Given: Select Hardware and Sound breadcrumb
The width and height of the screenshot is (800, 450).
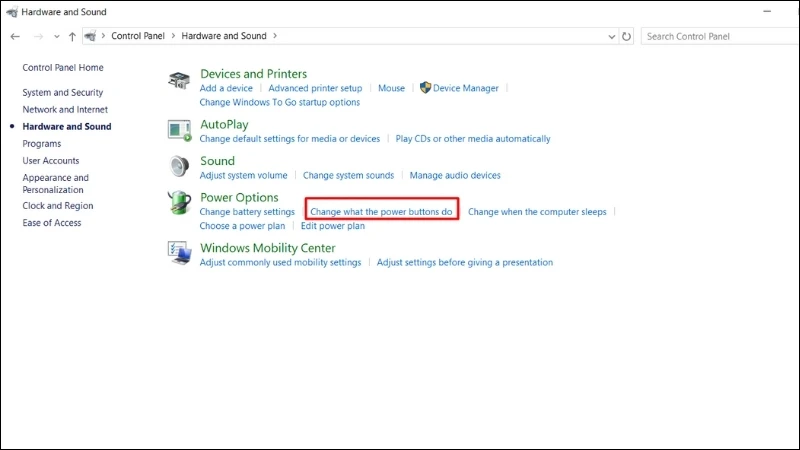Looking at the screenshot, I should point(224,36).
